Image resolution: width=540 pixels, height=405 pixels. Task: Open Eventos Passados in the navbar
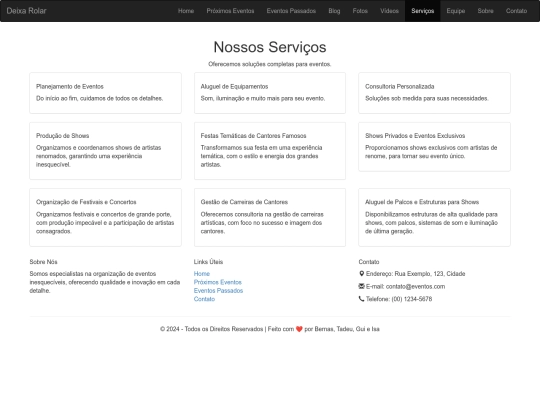coord(291,11)
